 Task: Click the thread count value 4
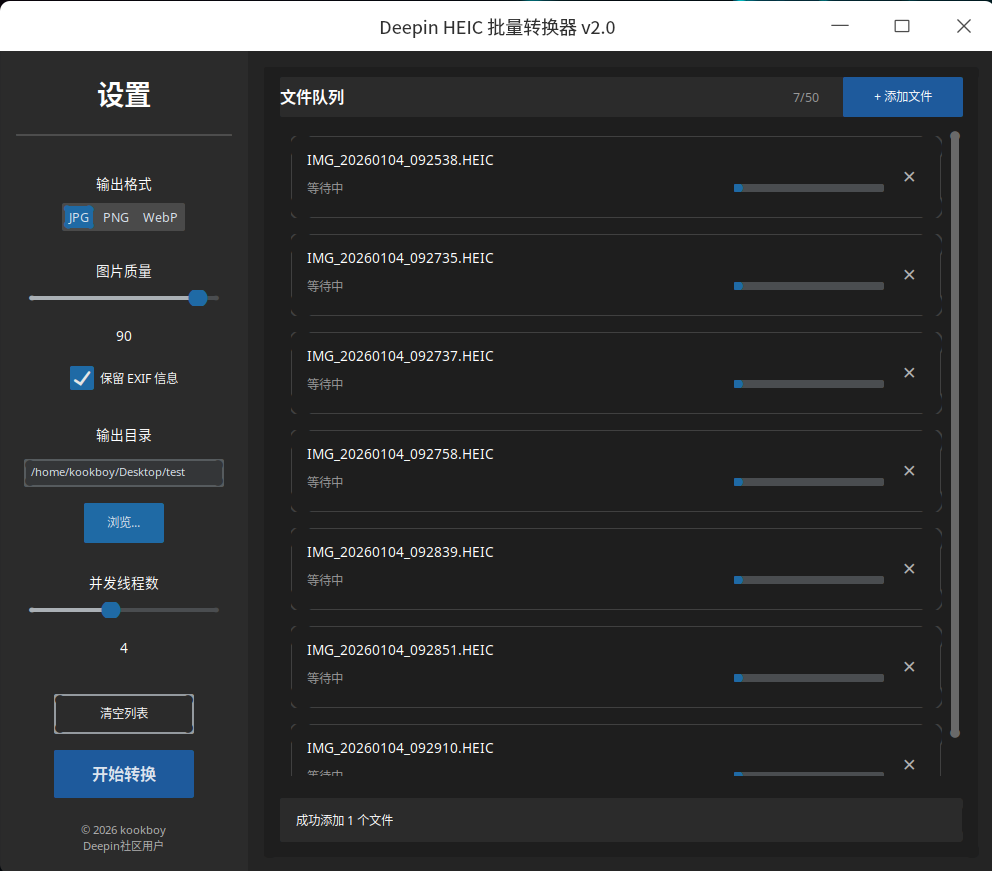click(124, 648)
